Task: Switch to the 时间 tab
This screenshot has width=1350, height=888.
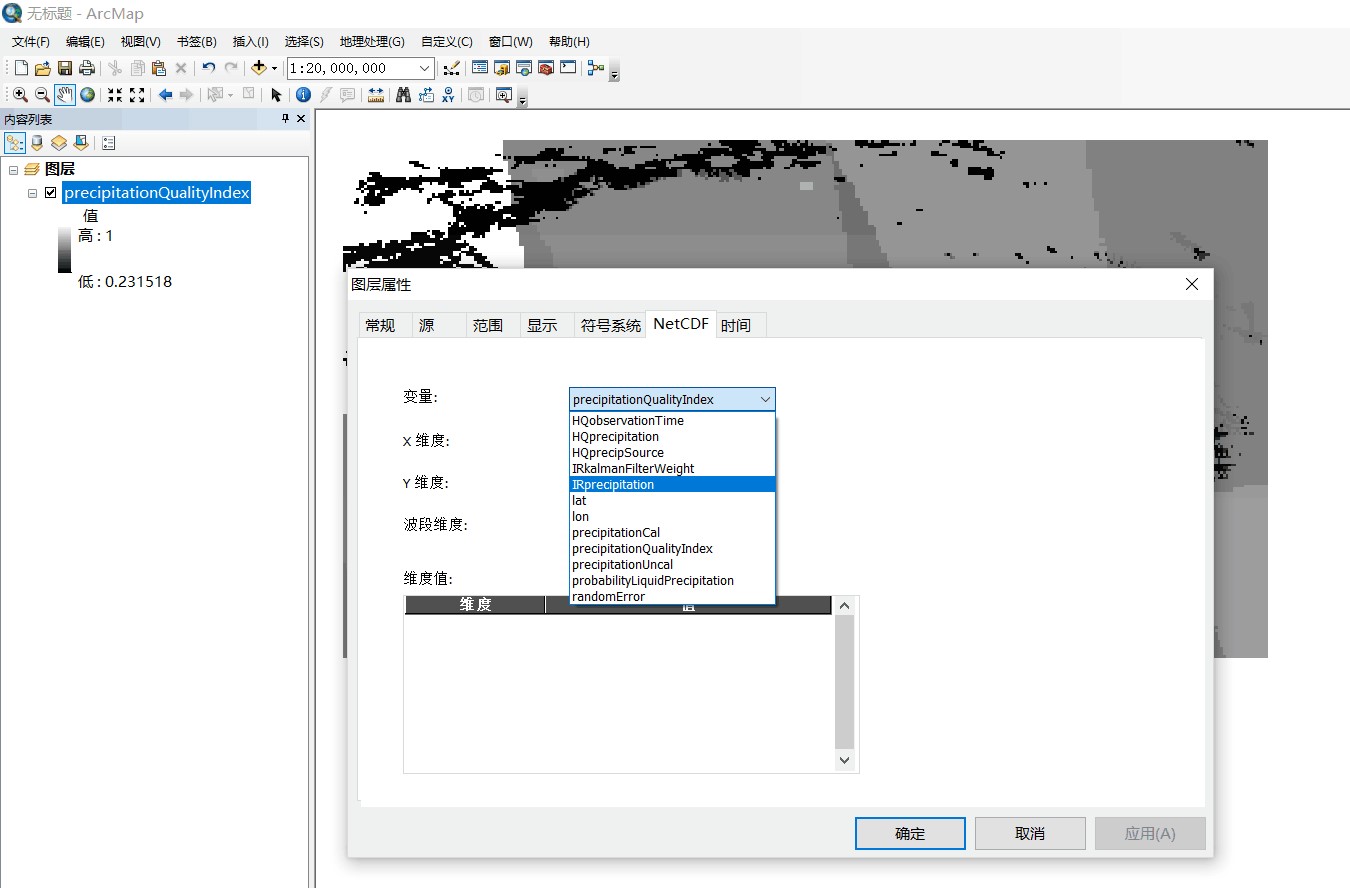Action: (740, 325)
